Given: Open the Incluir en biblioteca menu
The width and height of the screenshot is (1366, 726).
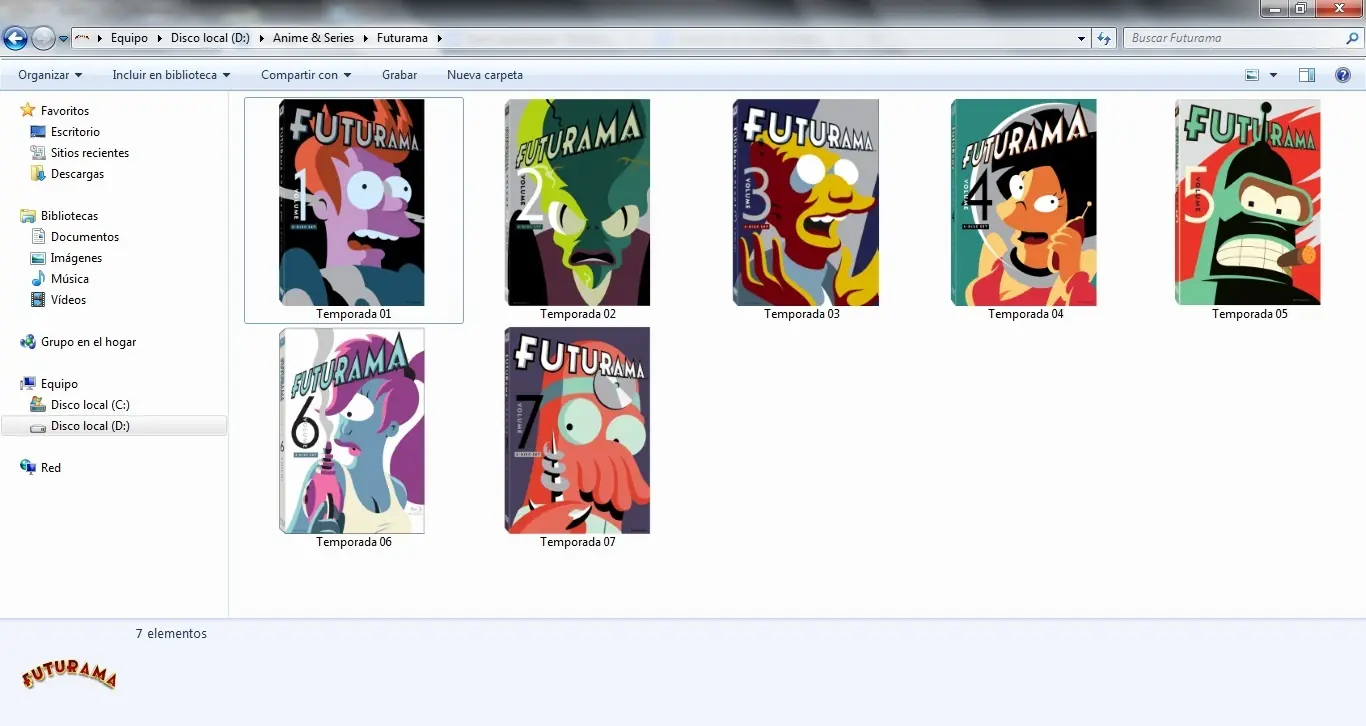Looking at the screenshot, I should (171, 75).
